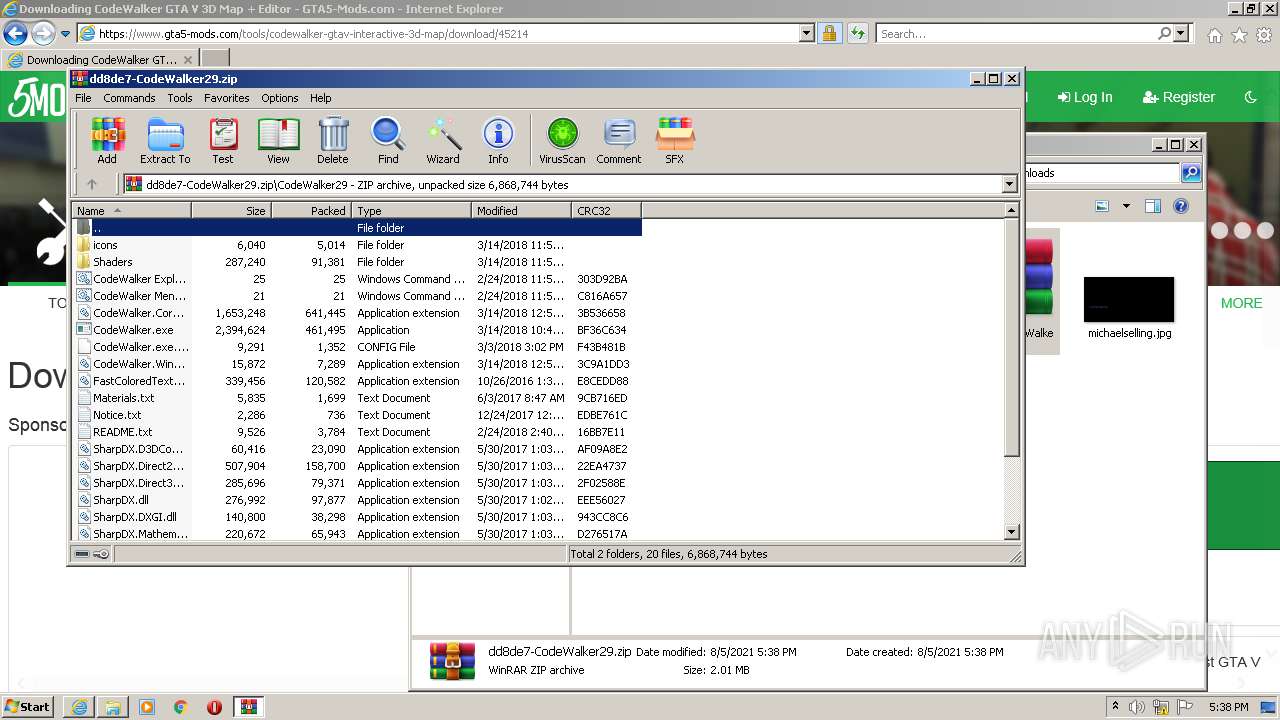The image size is (1280, 720).
Task: Click the WinRAR taskbar button
Action: [x=249, y=706]
